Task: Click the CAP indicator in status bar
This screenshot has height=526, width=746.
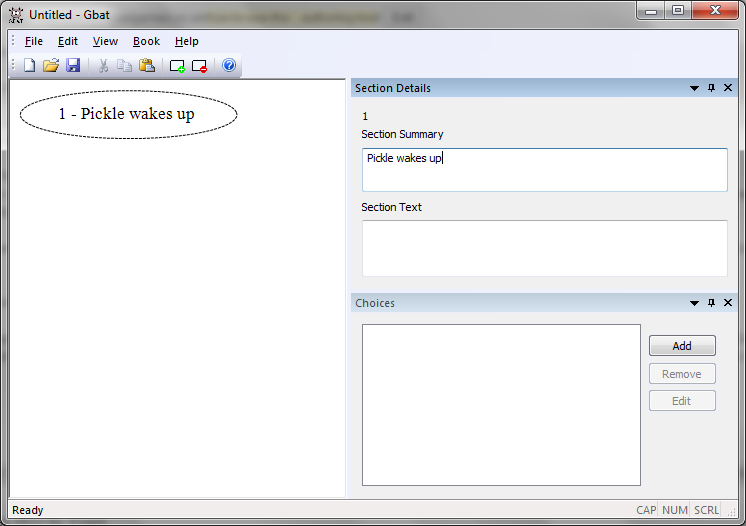Action: [x=646, y=510]
